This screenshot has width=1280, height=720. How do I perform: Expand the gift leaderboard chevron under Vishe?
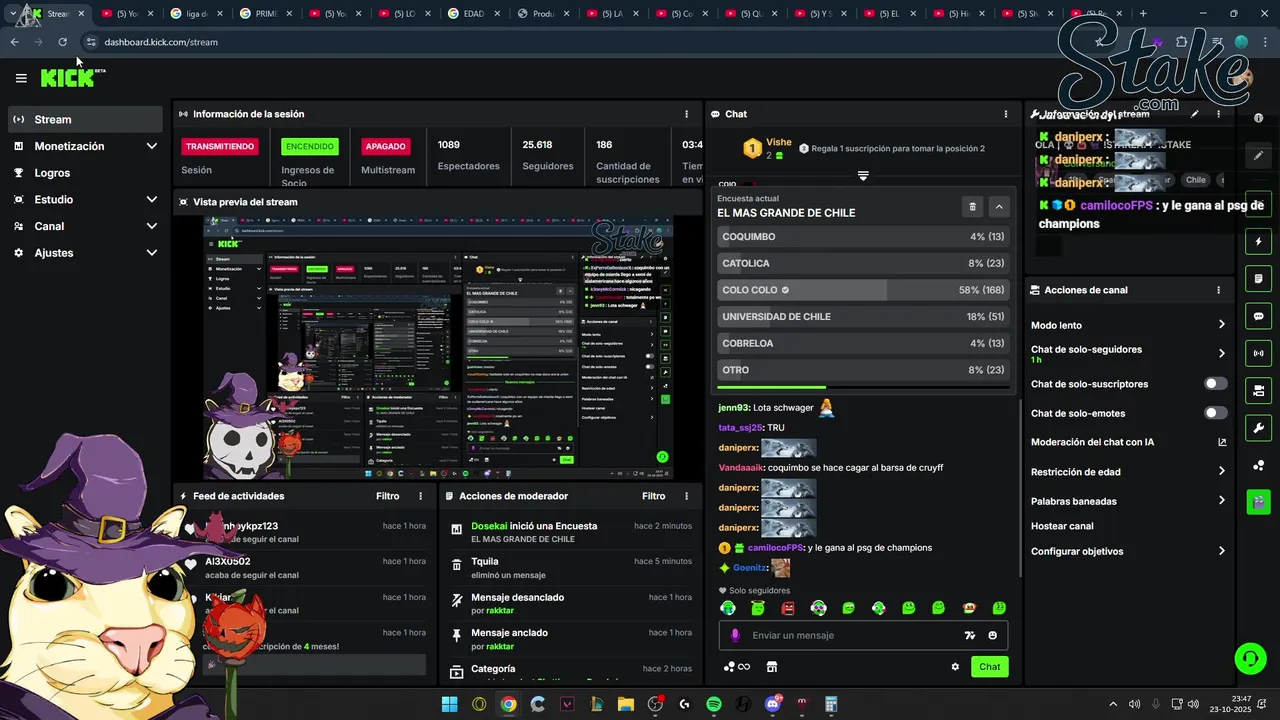[863, 175]
